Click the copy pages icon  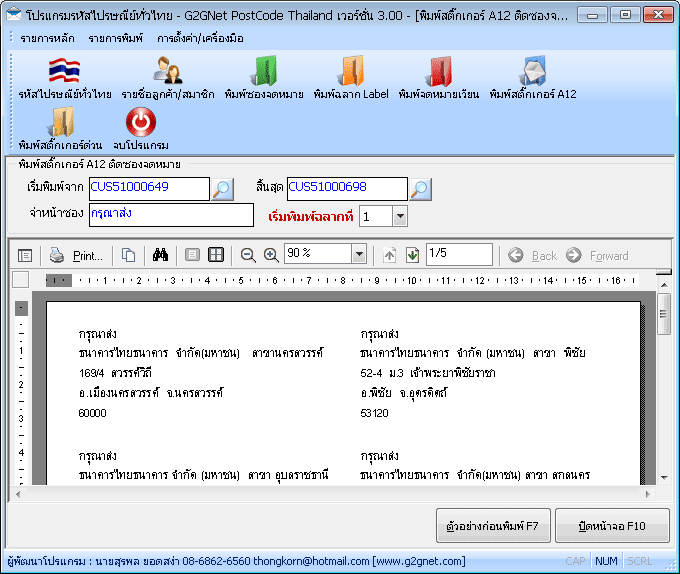[x=128, y=255]
